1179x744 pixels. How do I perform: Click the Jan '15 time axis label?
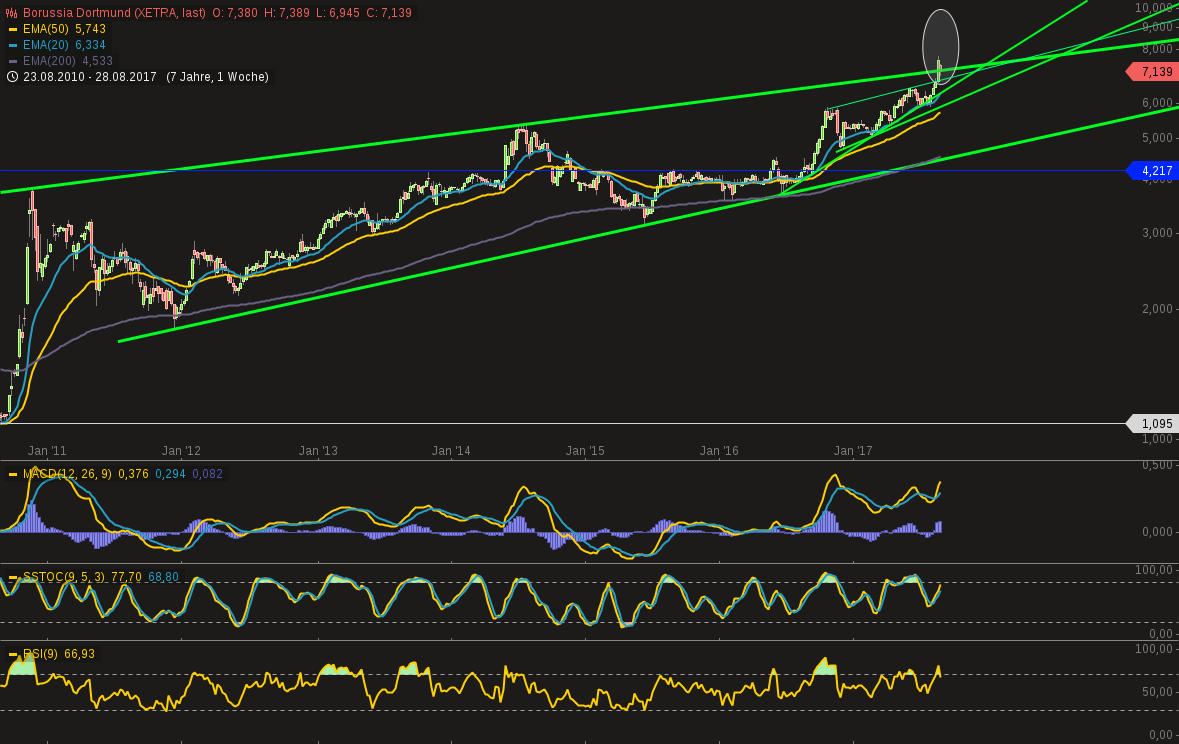tap(585, 451)
